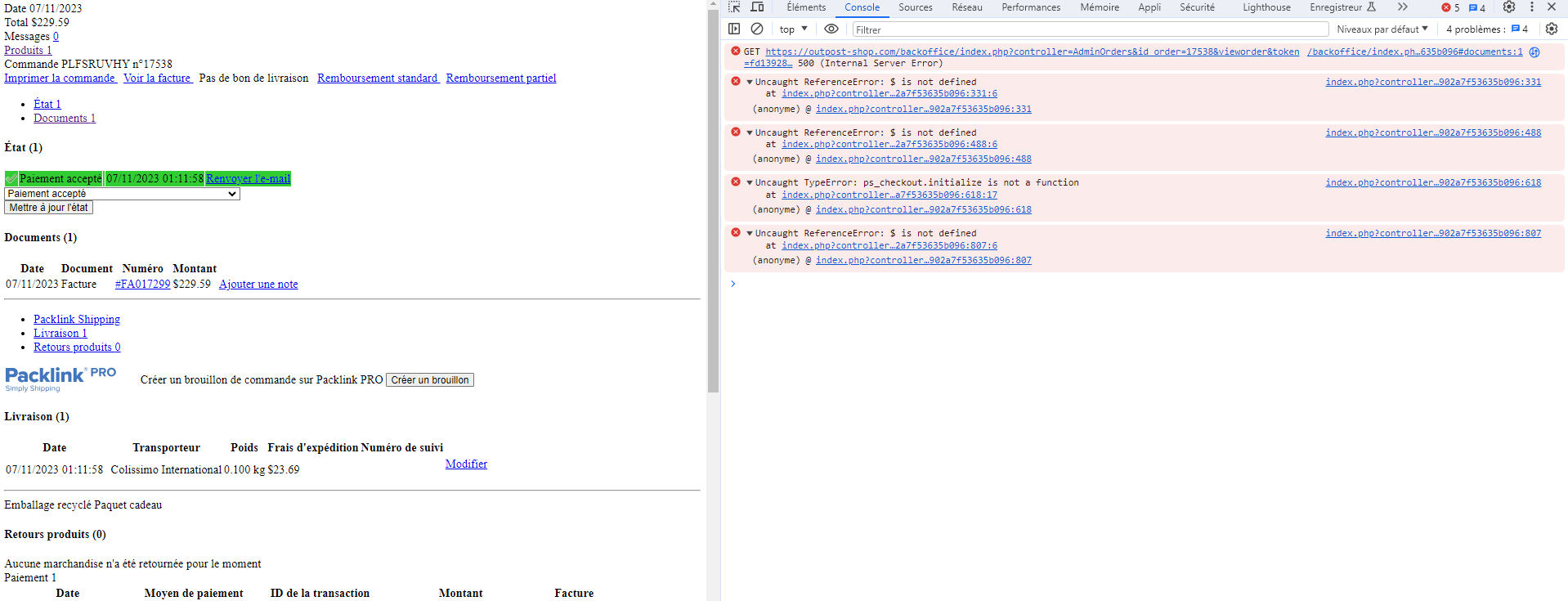1568x601 pixels.
Task: Open the 'Livraison 1' tab link
Action: pyautogui.click(x=60, y=334)
